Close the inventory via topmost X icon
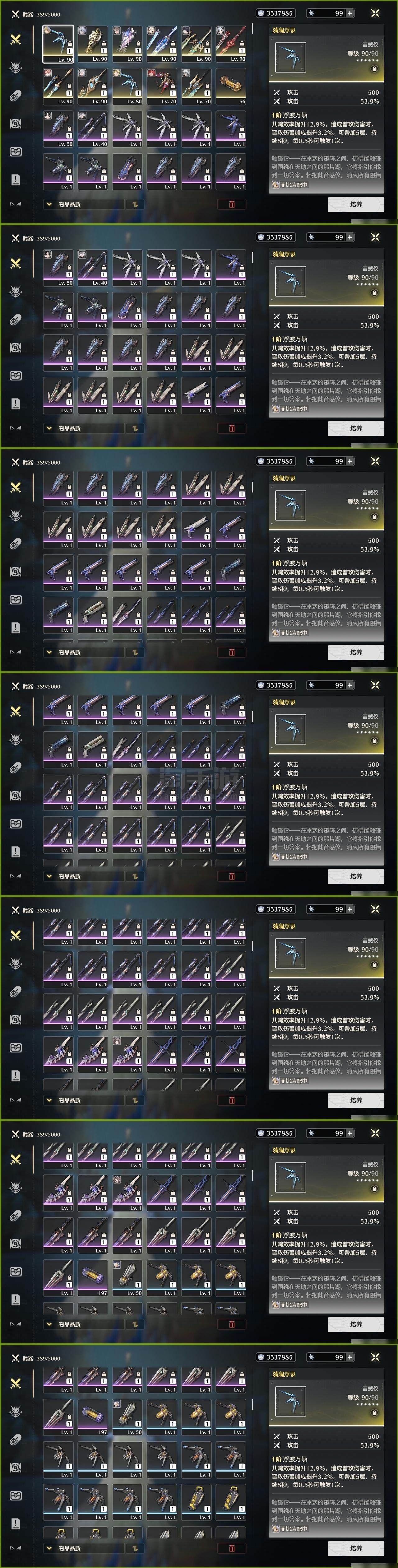This screenshot has width=398, height=1568. [x=376, y=13]
